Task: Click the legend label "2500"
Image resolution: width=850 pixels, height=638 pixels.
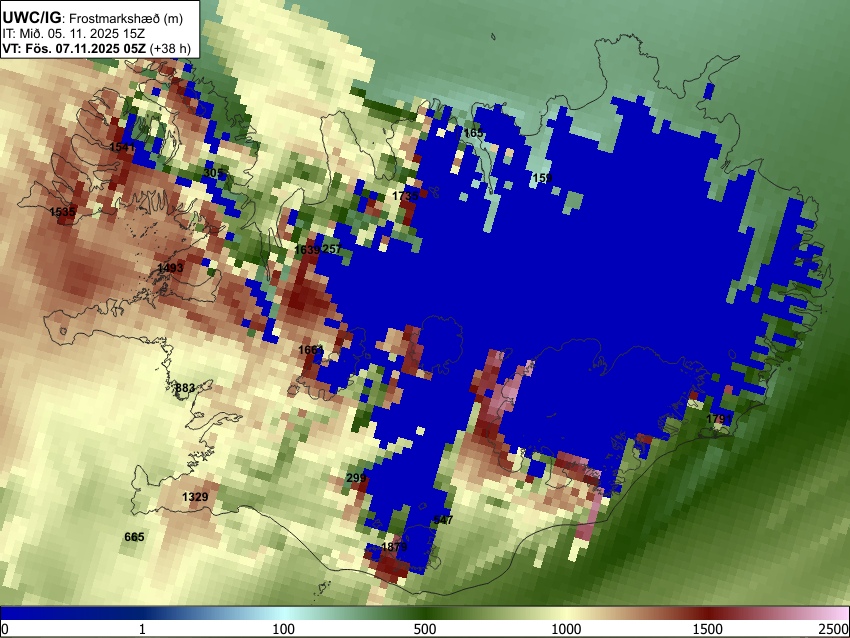Action: (x=834, y=629)
